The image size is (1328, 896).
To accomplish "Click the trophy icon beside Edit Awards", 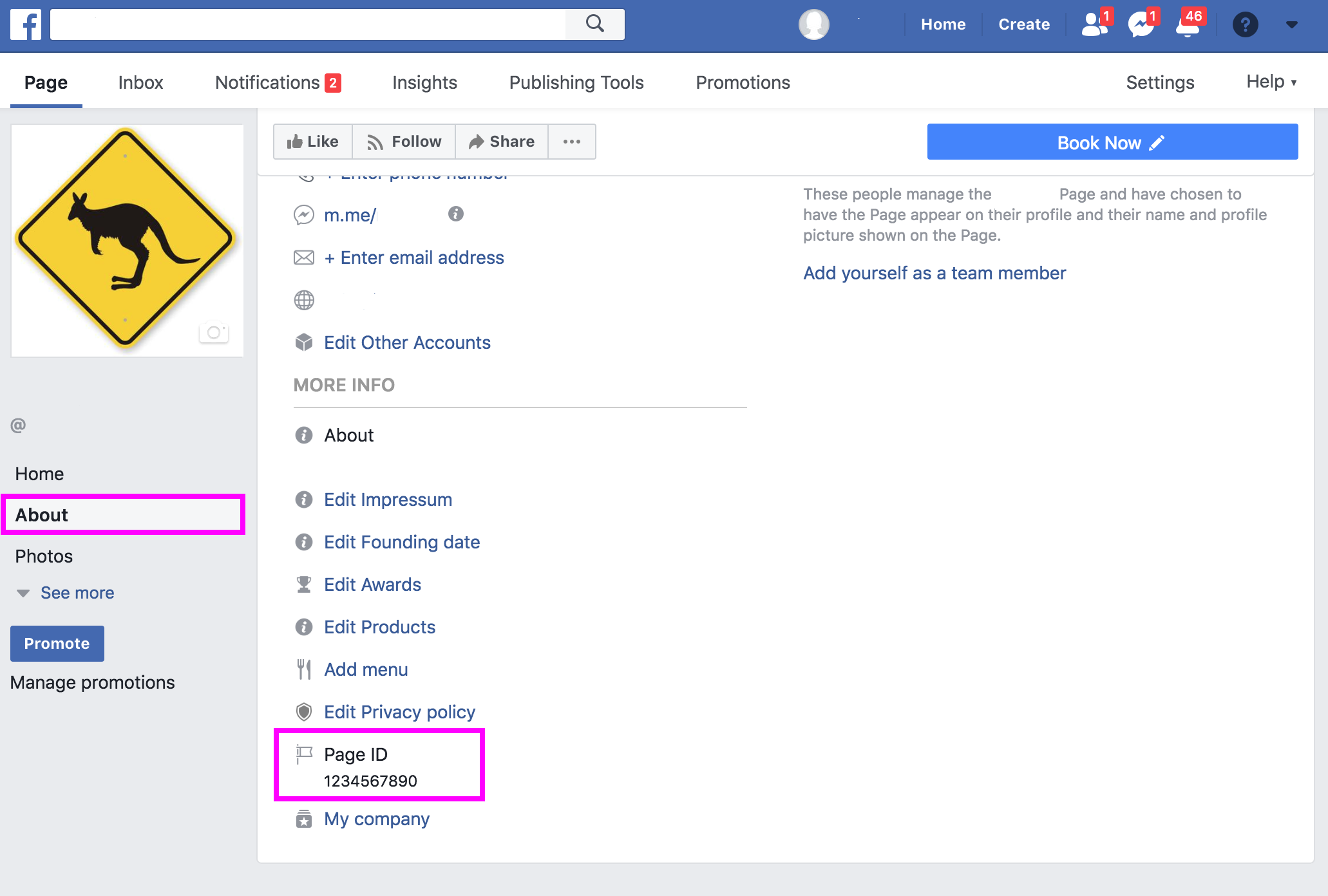I will pyautogui.click(x=304, y=584).
